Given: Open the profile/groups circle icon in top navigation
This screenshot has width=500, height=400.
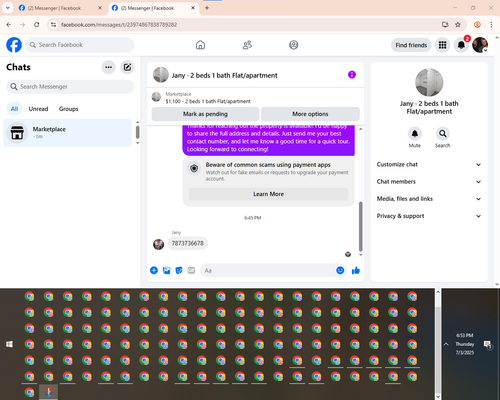Looking at the screenshot, I should [294, 45].
